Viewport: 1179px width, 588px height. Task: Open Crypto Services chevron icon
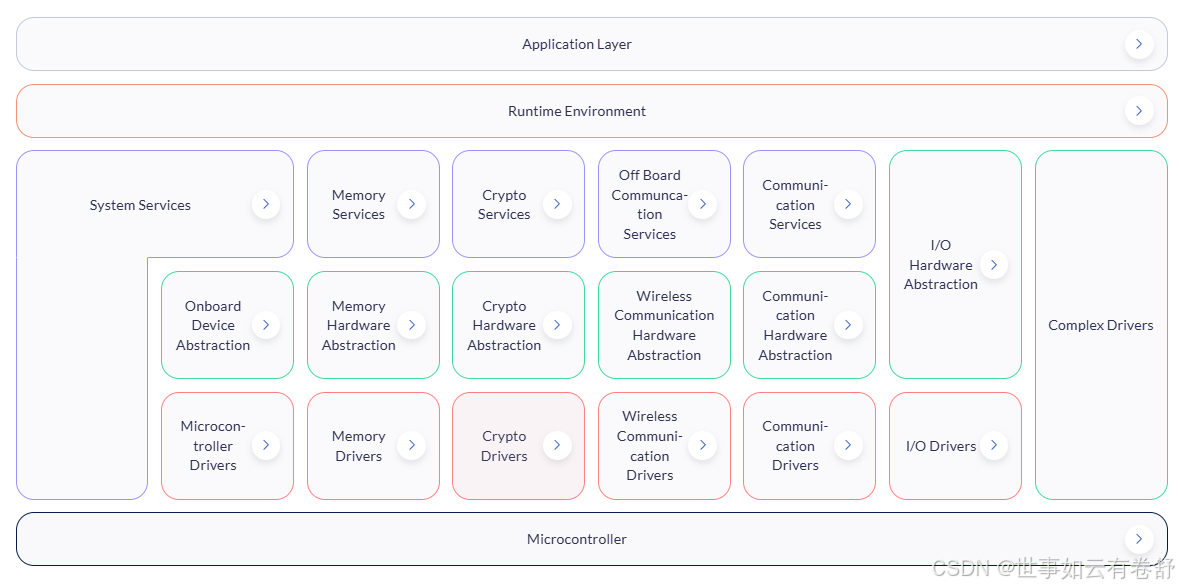[x=557, y=204]
